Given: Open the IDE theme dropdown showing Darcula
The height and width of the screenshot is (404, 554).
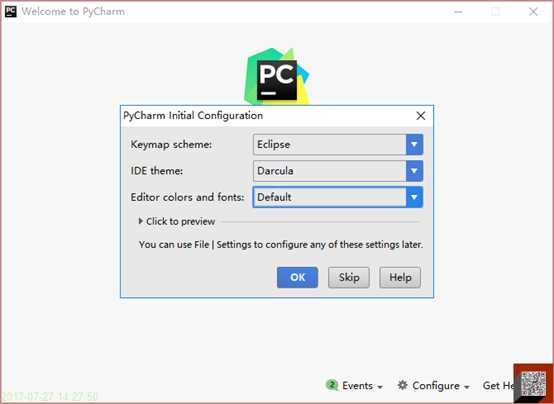Looking at the screenshot, I should click(x=338, y=171).
